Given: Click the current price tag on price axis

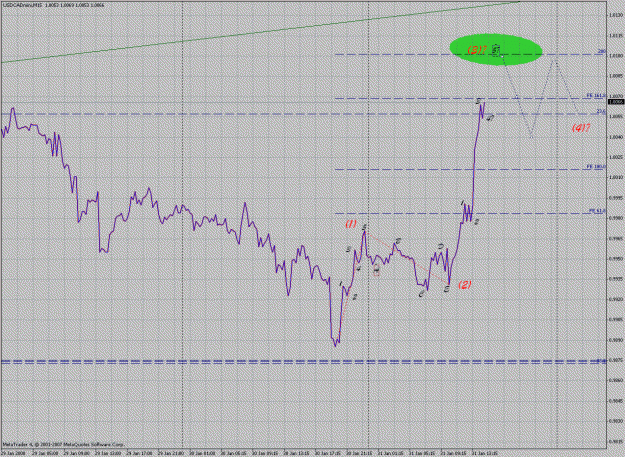Looking at the screenshot, I should click(x=615, y=102).
